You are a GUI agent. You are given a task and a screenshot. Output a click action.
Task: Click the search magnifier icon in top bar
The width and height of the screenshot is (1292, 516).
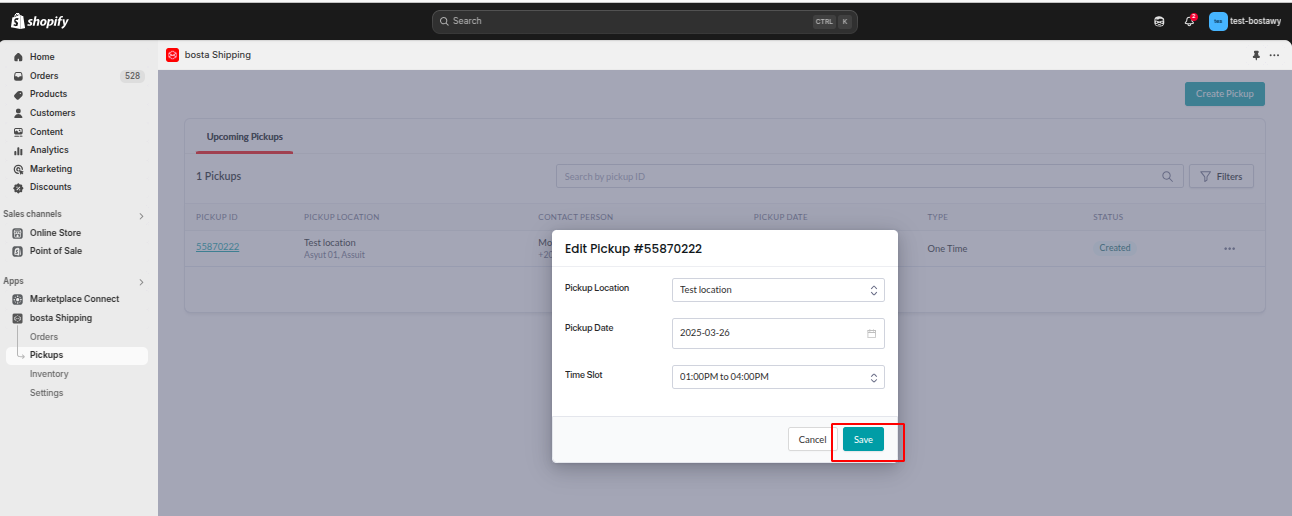[445, 21]
